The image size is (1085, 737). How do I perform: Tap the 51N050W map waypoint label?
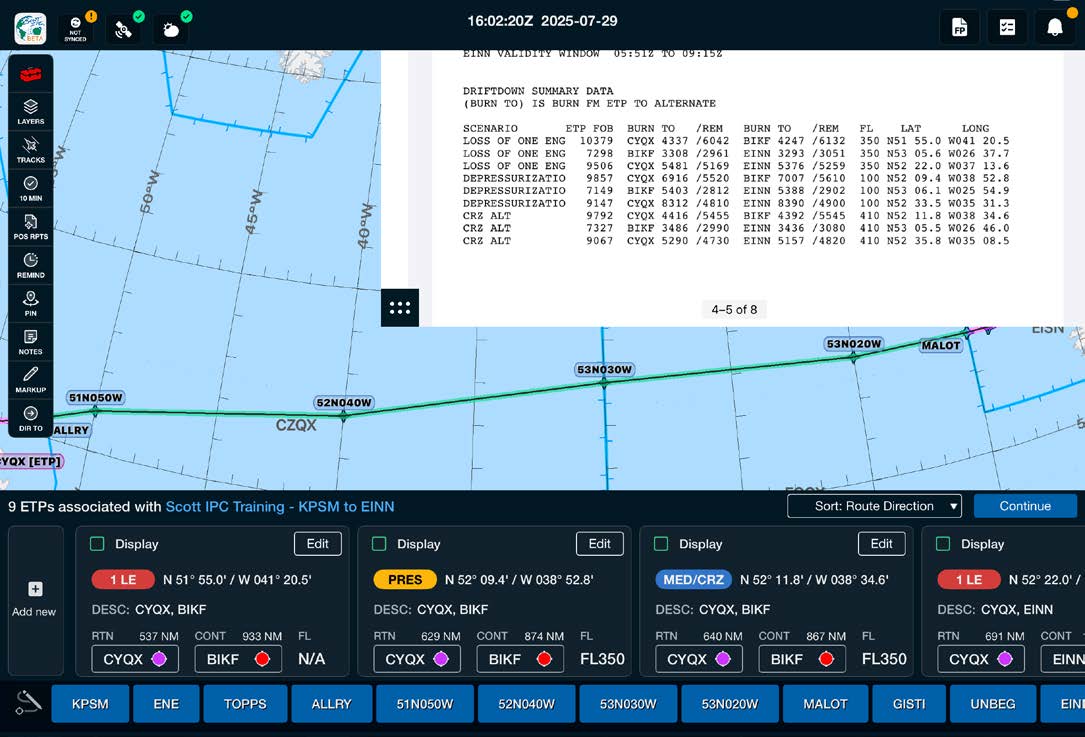pyautogui.click(x=95, y=397)
